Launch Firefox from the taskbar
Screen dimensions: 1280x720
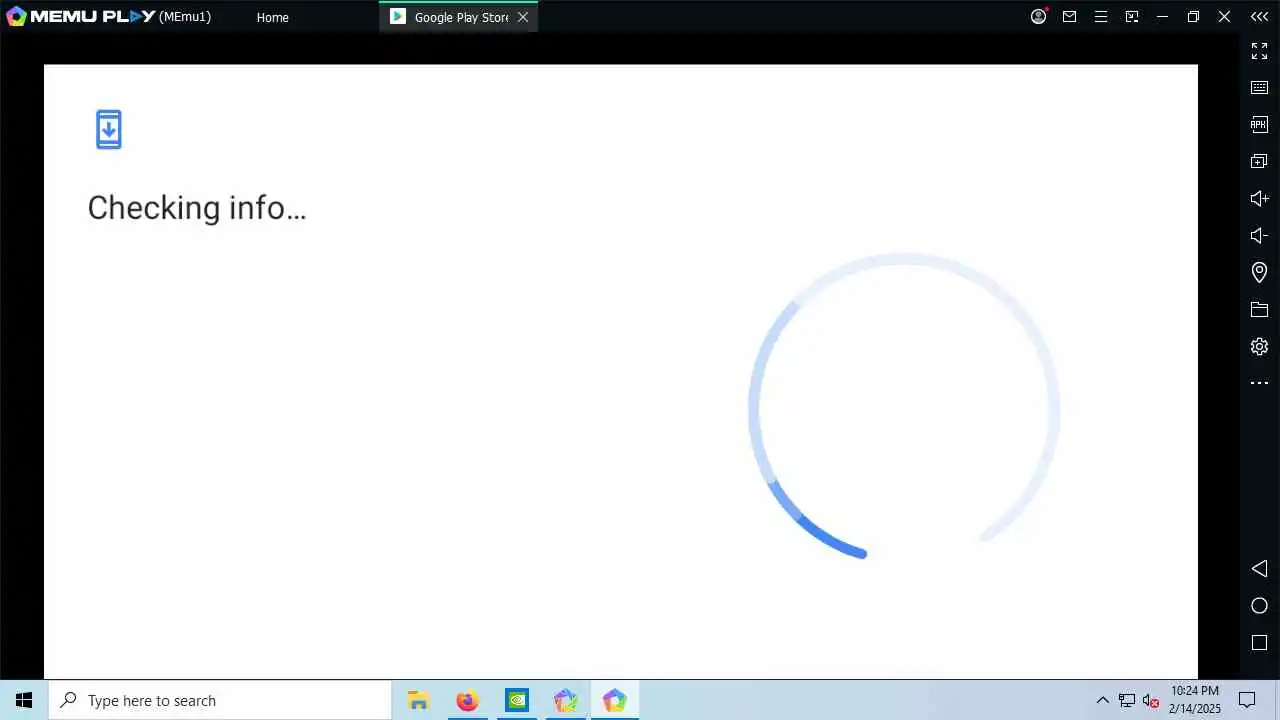[467, 700]
